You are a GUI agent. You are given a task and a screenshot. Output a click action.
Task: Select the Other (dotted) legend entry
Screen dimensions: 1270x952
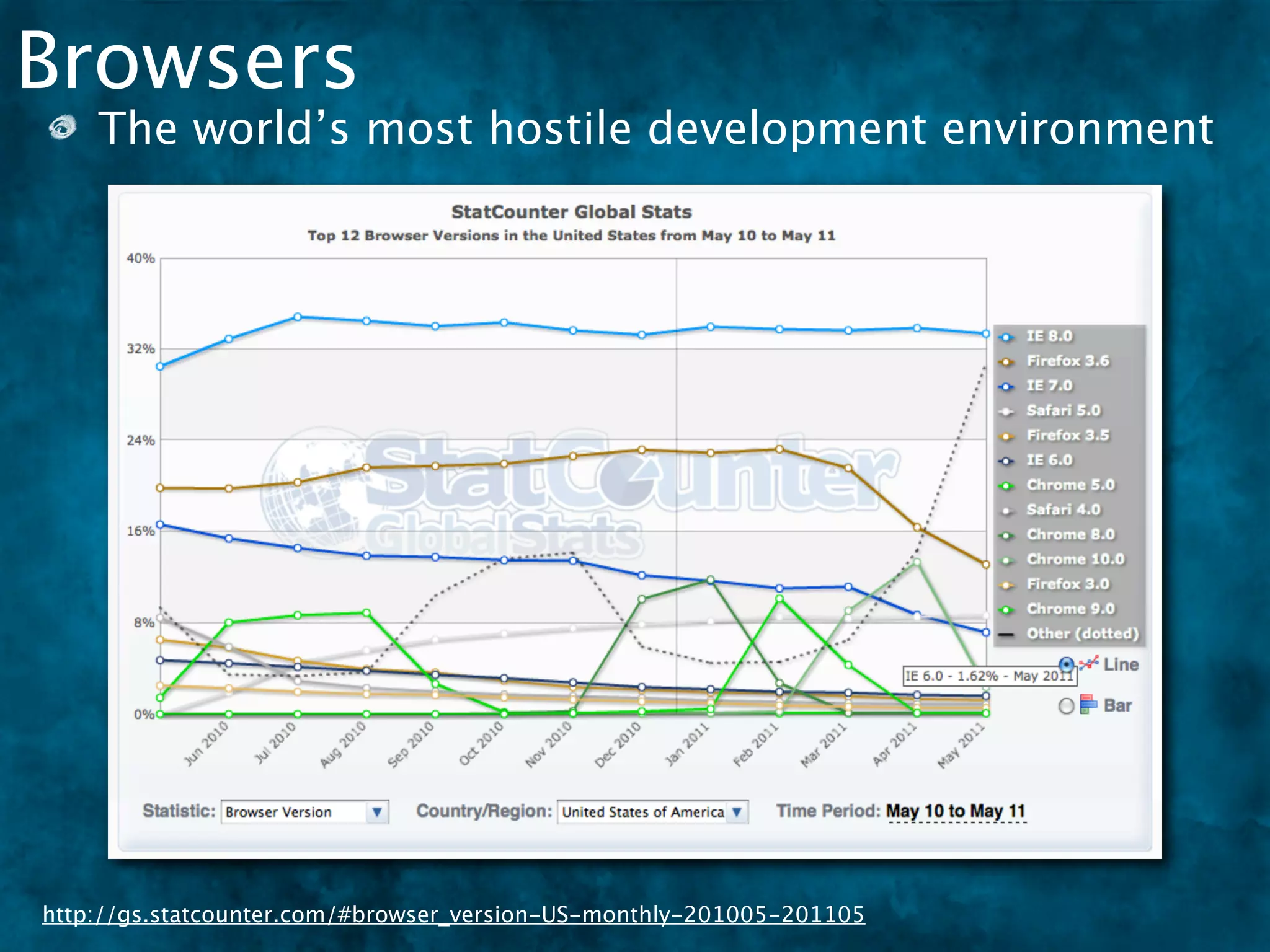[x=1082, y=633]
